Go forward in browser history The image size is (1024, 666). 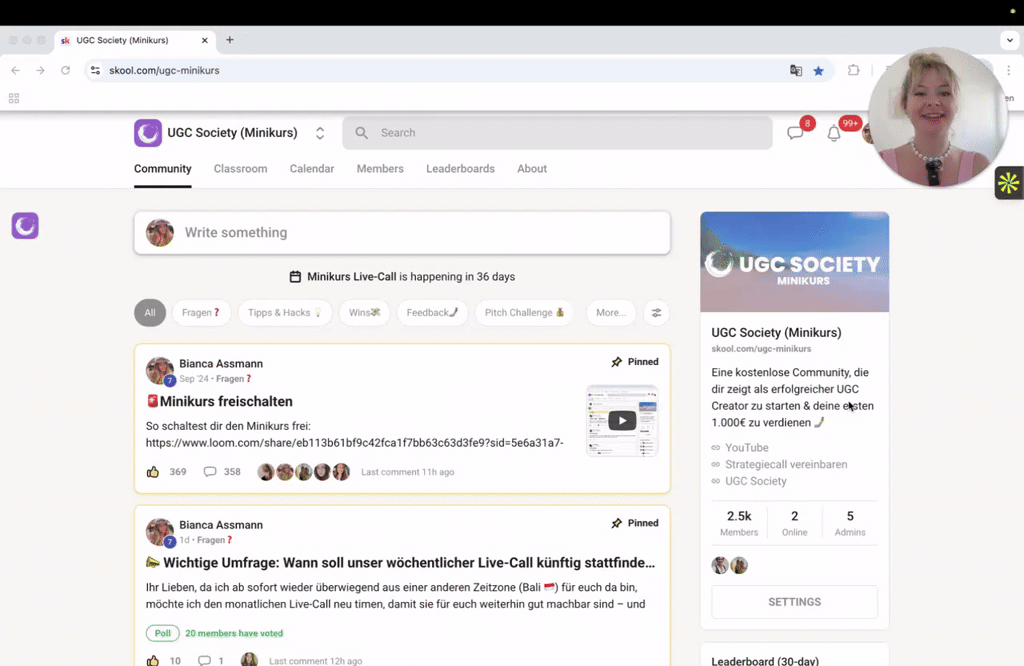pyautogui.click(x=40, y=70)
